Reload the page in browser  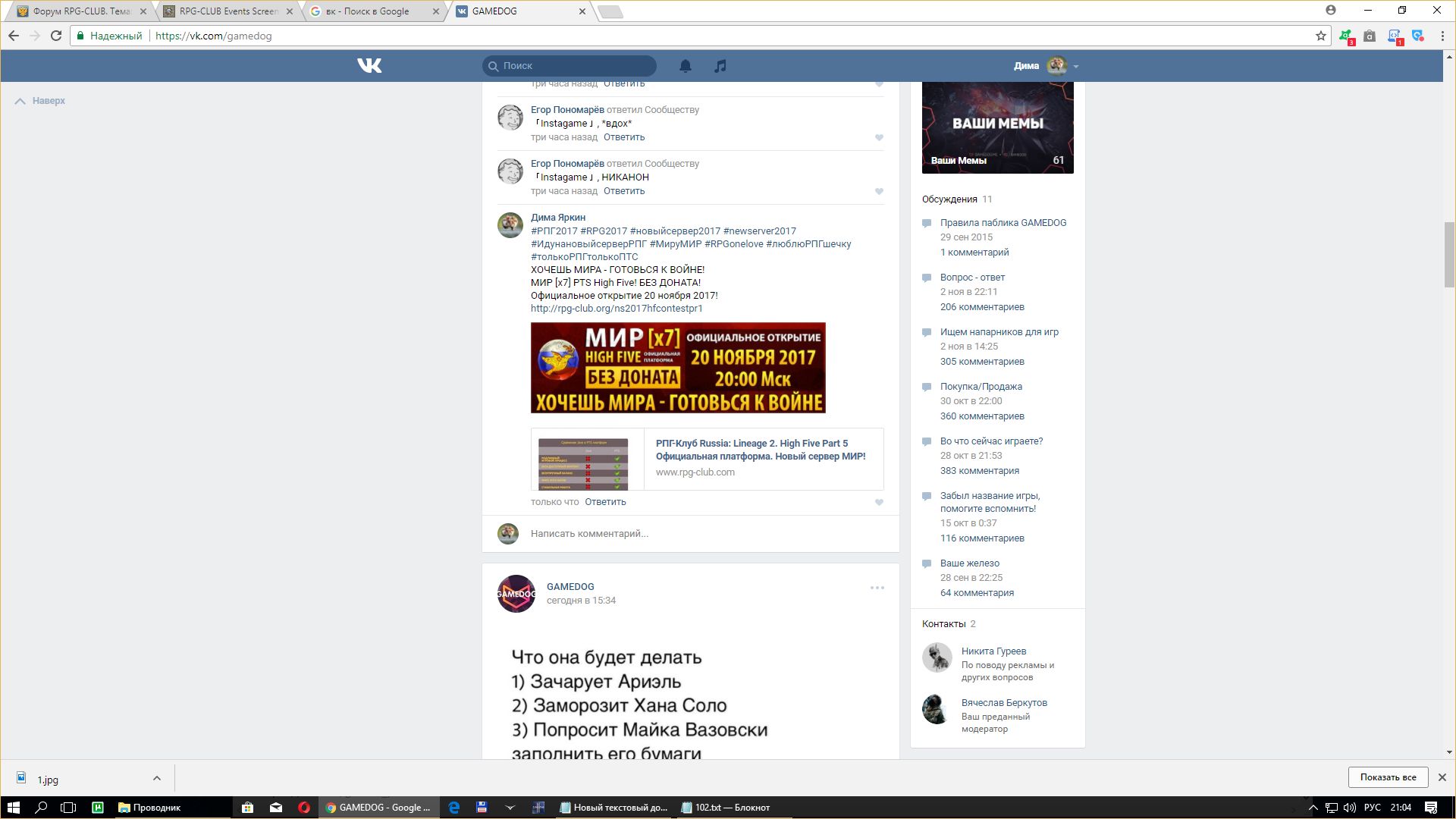56,36
